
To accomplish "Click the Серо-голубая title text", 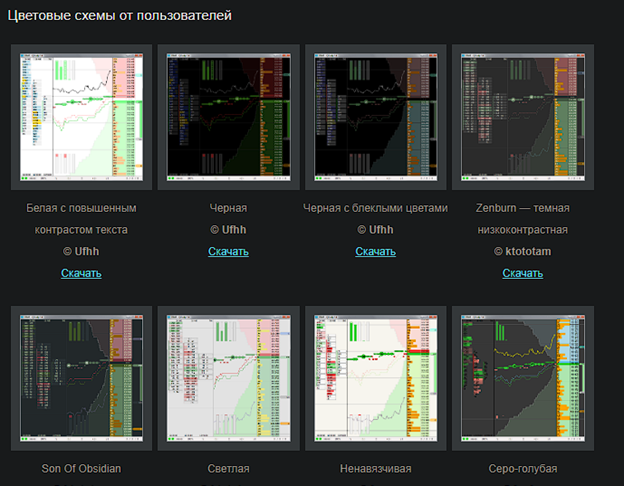I will pyautogui.click(x=523, y=469).
